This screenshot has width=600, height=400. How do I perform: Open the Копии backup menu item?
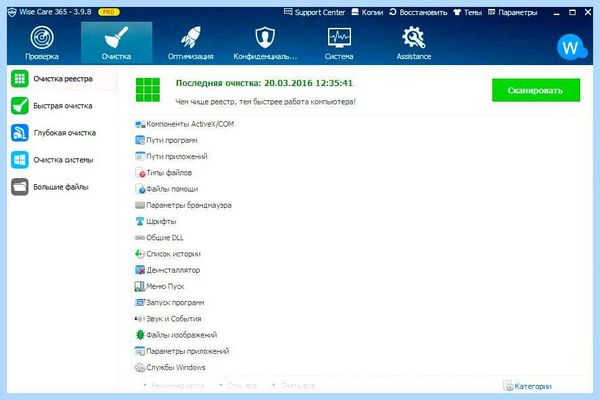(367, 12)
